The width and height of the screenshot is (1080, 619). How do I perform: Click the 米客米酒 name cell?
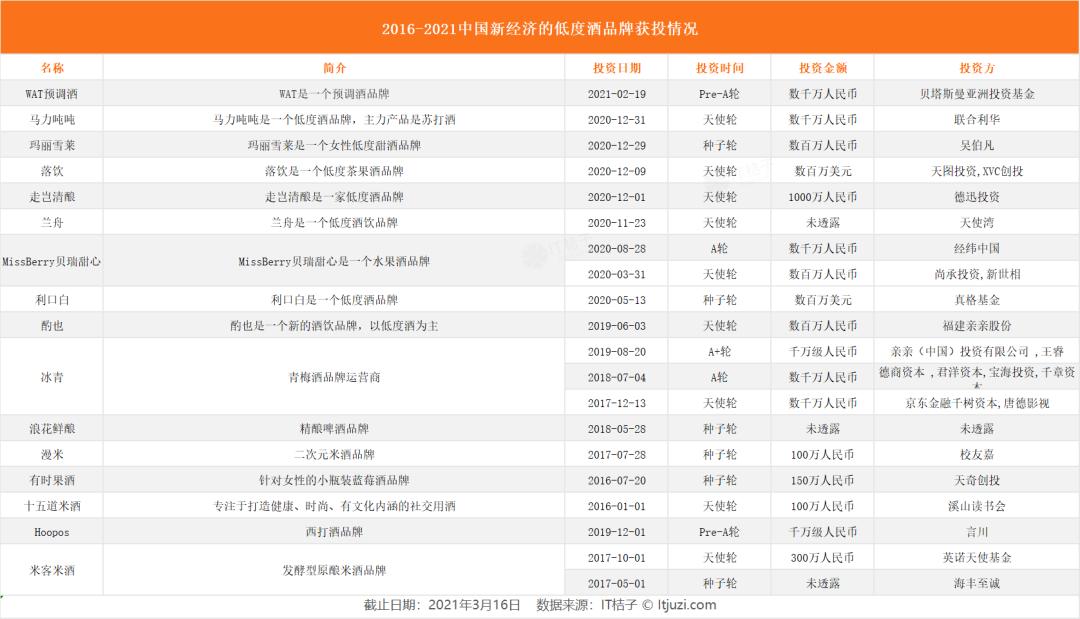(x=52, y=570)
